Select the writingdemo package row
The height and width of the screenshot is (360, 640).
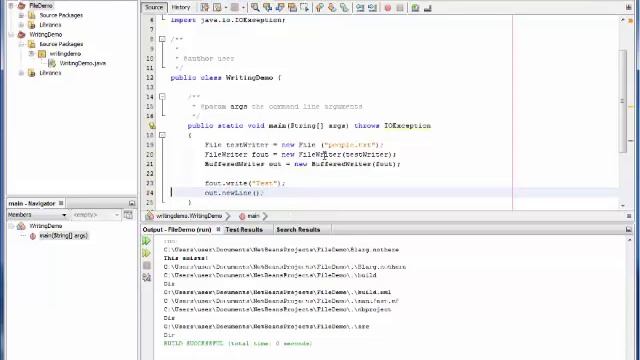click(x=65, y=54)
